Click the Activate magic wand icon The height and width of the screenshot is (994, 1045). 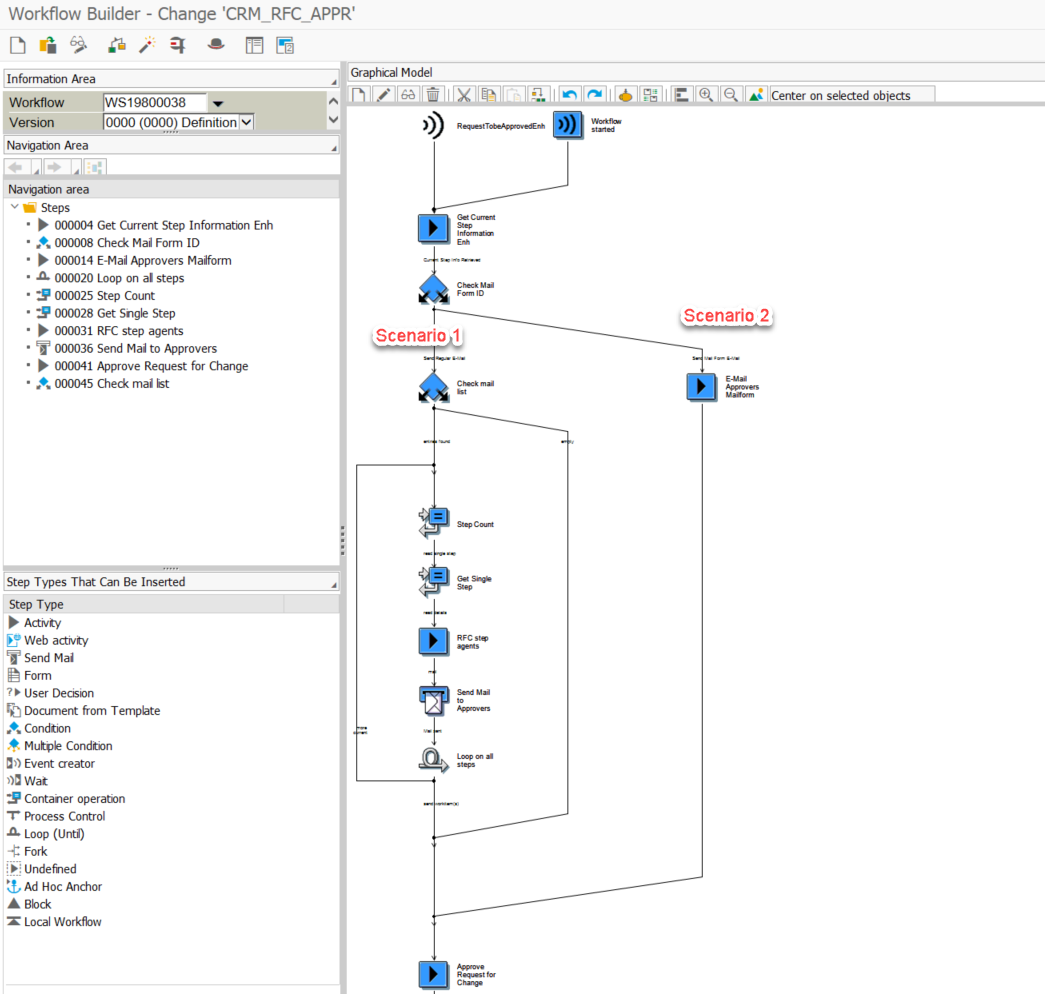(147, 45)
